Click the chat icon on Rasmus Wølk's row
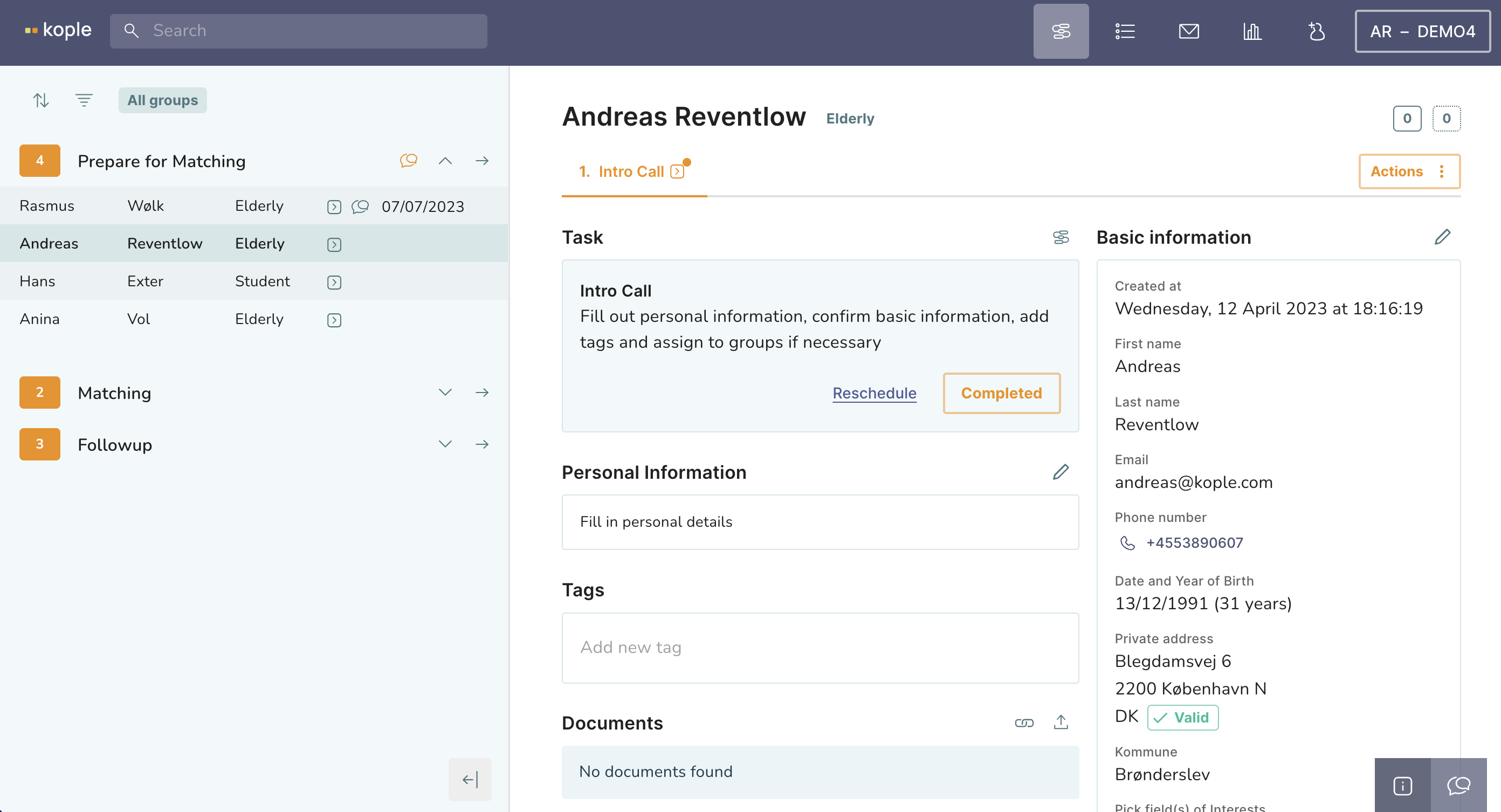Viewport: 1501px width, 812px height. [x=360, y=207]
